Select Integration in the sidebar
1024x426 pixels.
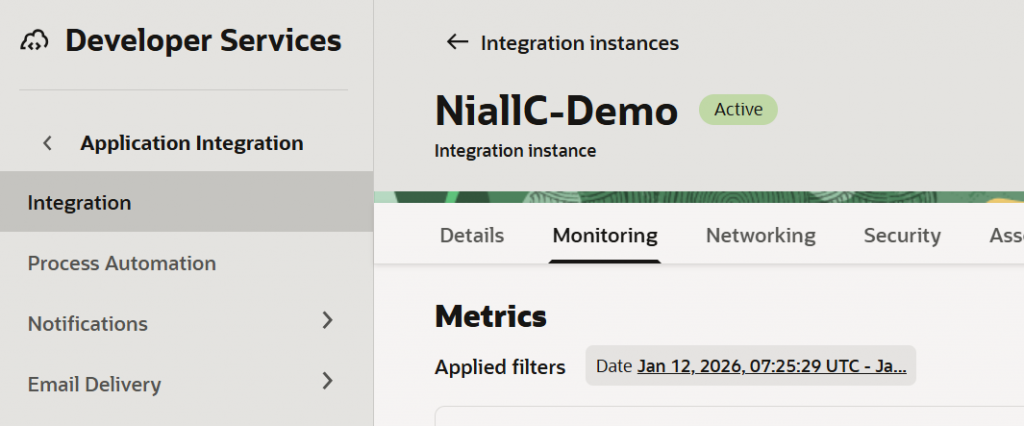point(79,203)
